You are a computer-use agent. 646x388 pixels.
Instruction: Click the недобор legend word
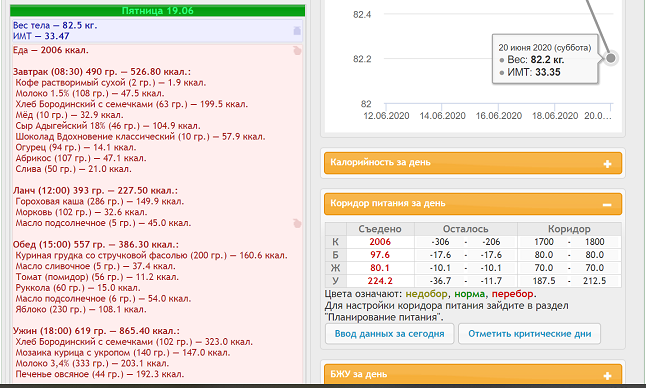[426, 294]
